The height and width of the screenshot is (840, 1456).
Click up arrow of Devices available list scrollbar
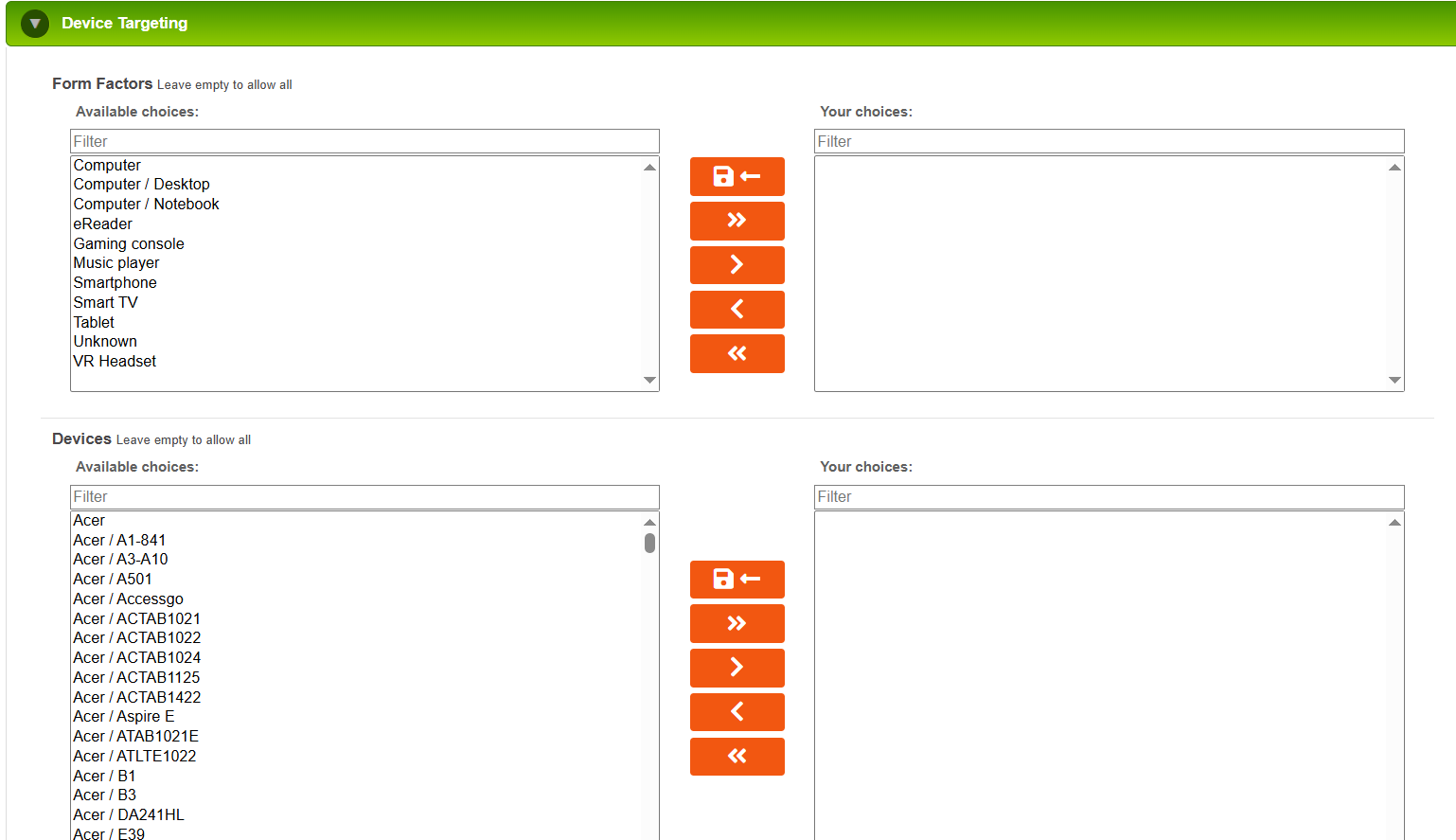coord(649,522)
